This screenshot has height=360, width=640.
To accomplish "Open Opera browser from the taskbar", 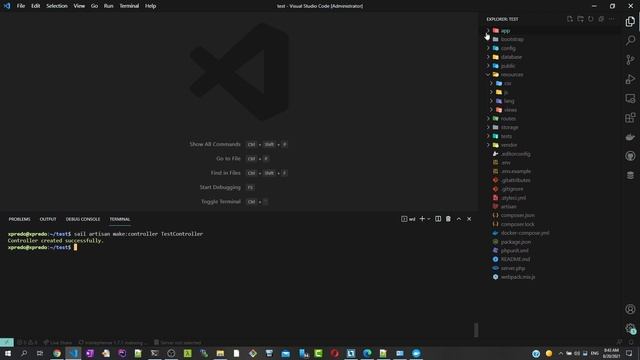I will coord(335,353).
